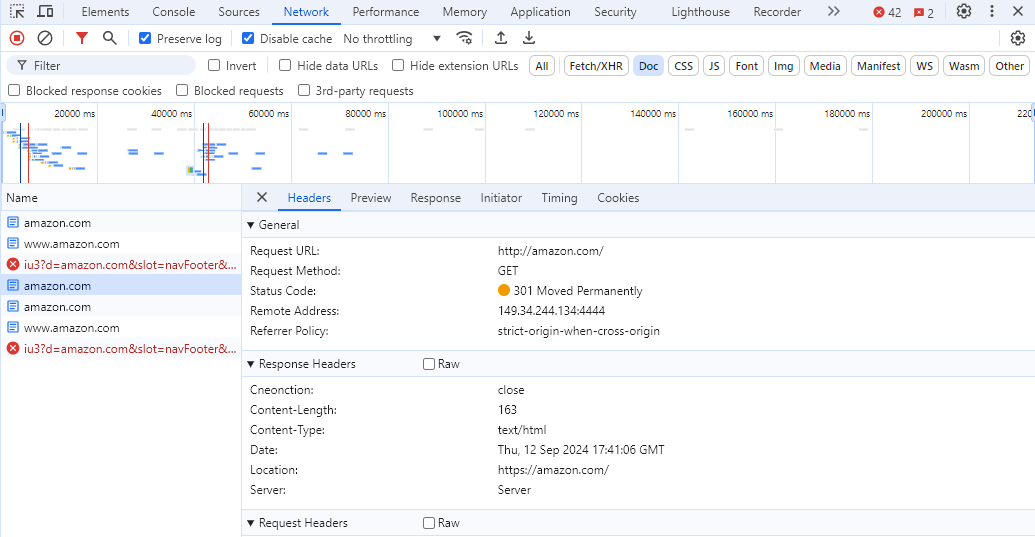Filter requests by JS
The height and width of the screenshot is (537, 1035).
point(714,66)
